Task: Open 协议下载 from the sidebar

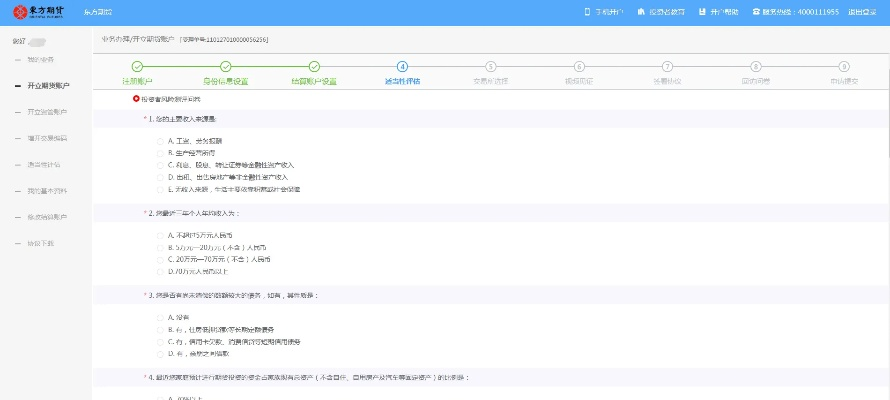Action: pos(41,242)
